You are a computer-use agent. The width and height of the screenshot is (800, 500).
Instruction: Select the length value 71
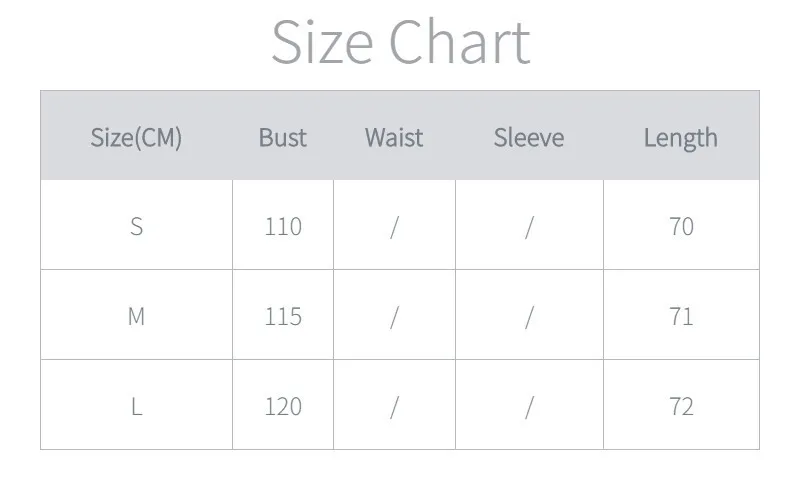point(681,316)
